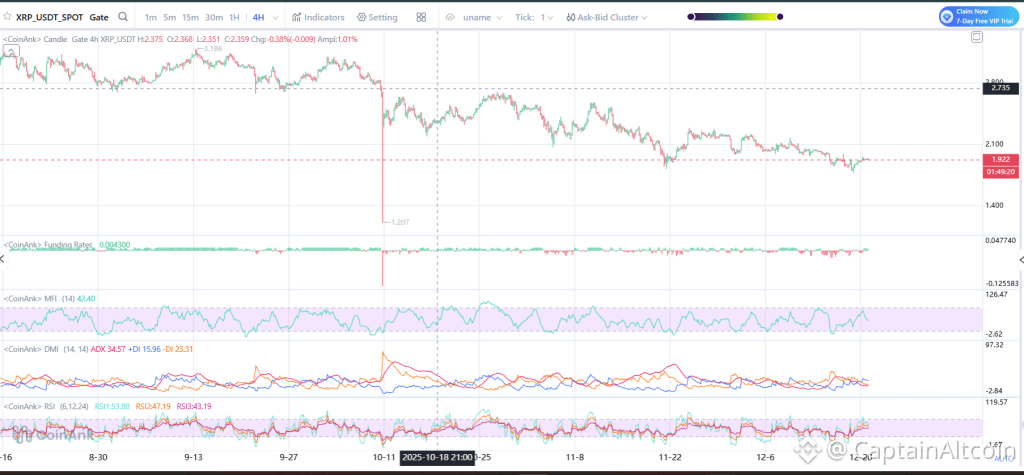Click the fullscreen square icon on chart
The height and width of the screenshot is (475, 1024).
[976, 38]
